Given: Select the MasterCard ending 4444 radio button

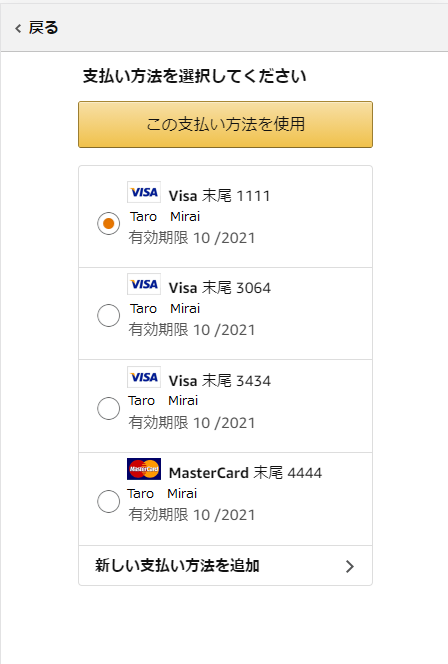Looking at the screenshot, I should 108,501.
